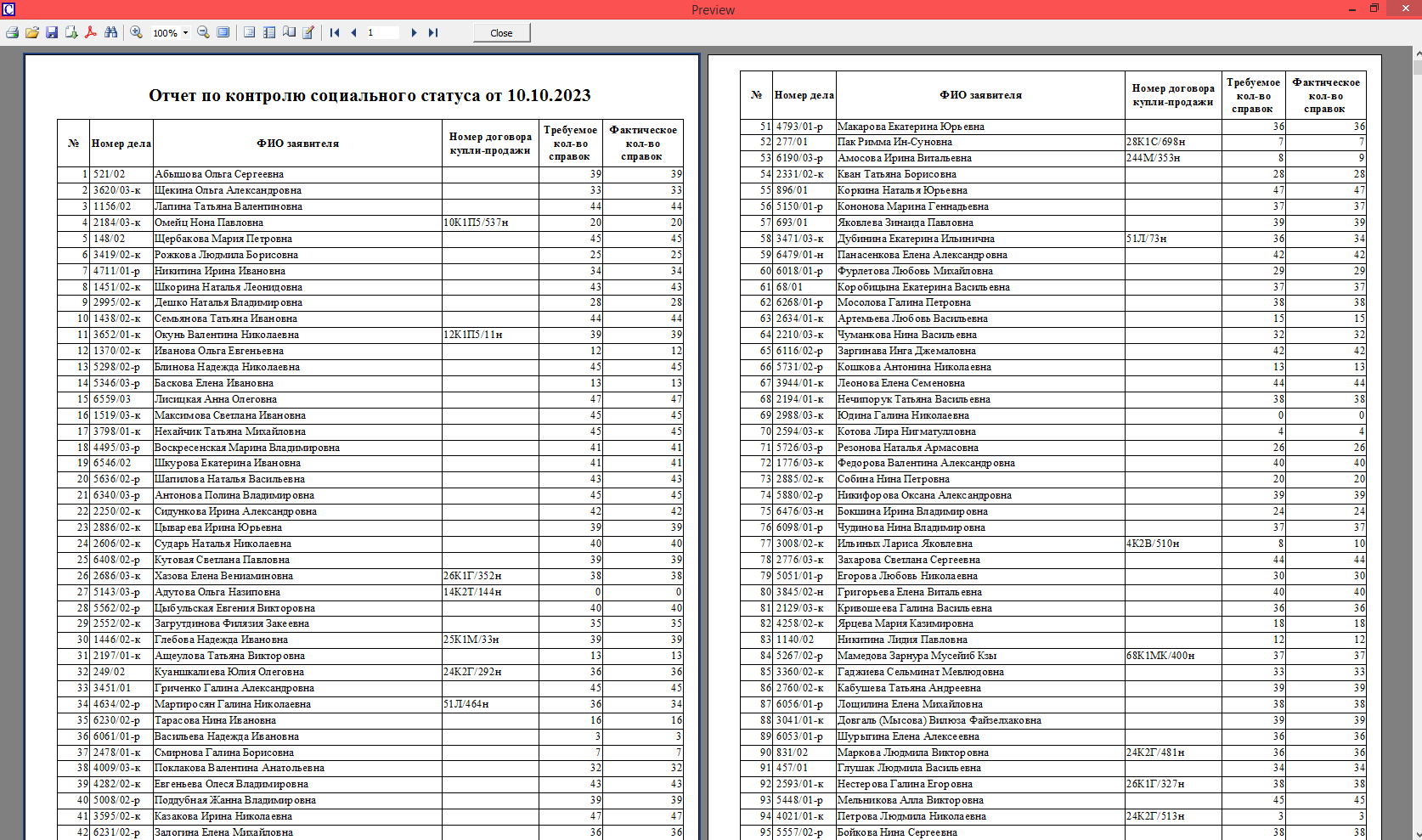Toggle the report outline panel
The image size is (1422, 840).
(250, 33)
